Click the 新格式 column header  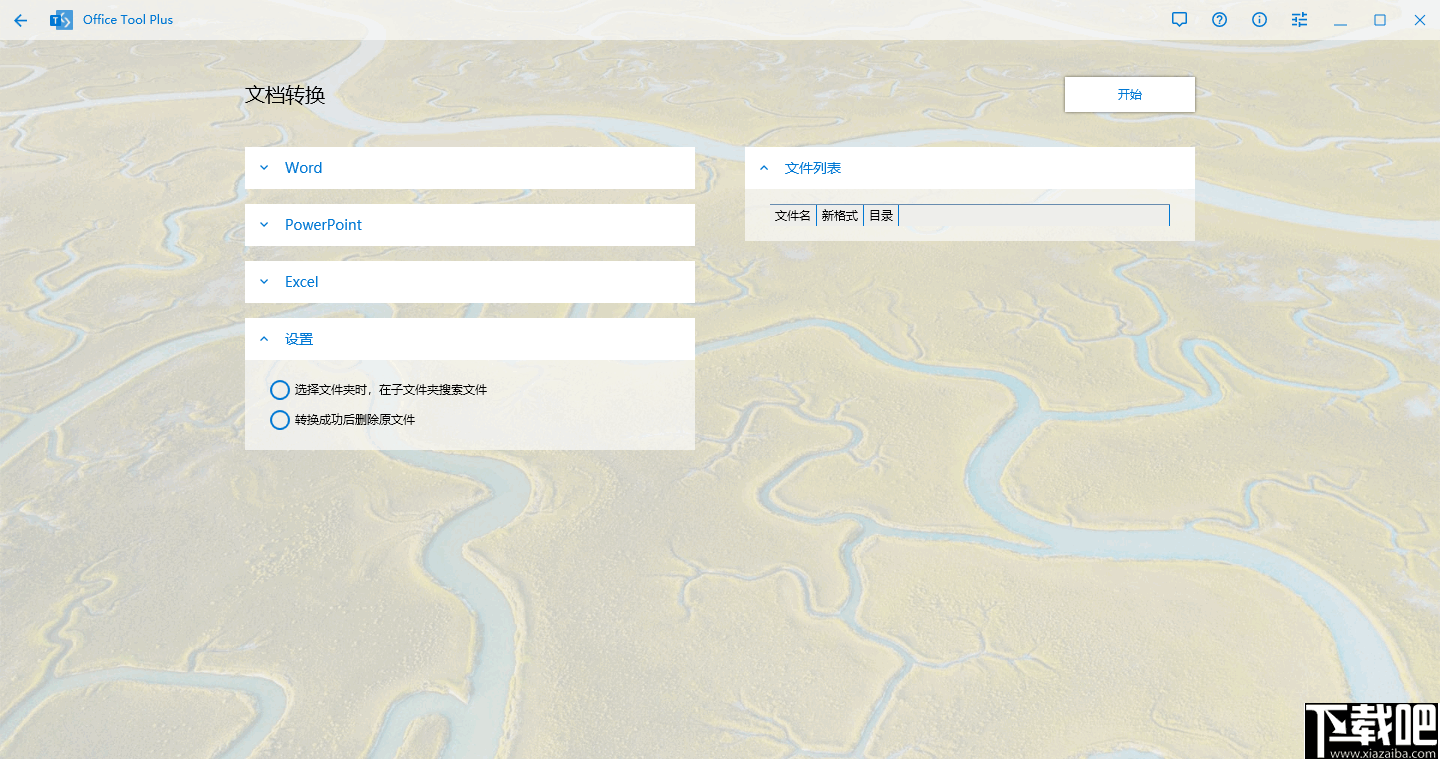click(840, 215)
